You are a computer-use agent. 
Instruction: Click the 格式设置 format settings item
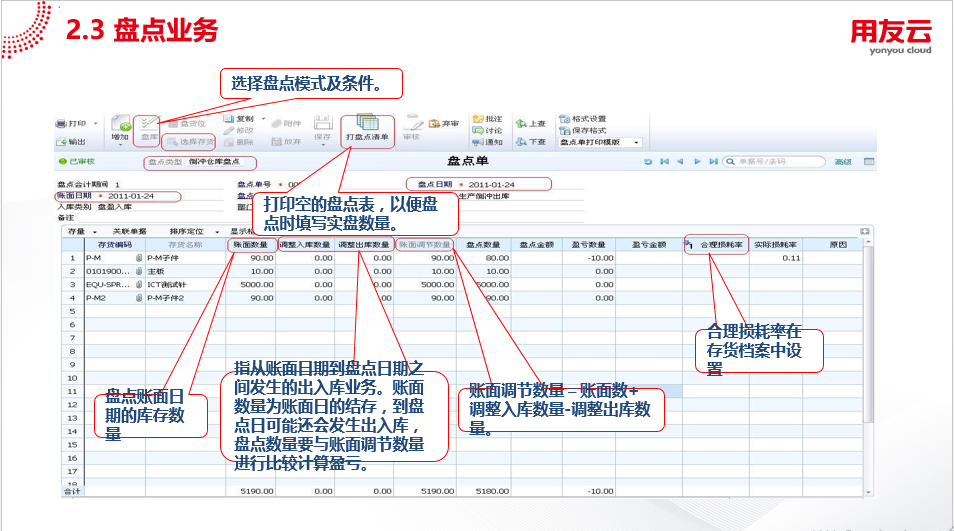pos(582,119)
